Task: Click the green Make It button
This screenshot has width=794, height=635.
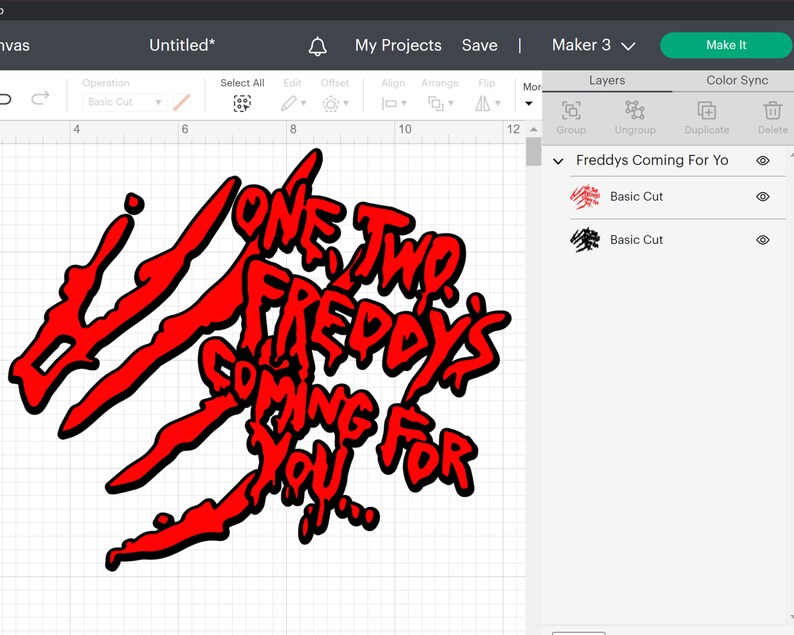Action: click(726, 45)
